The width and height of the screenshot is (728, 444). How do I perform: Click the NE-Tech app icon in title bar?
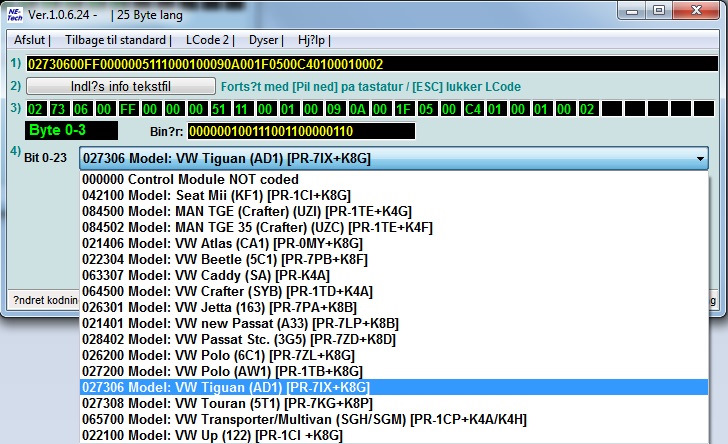coord(15,14)
